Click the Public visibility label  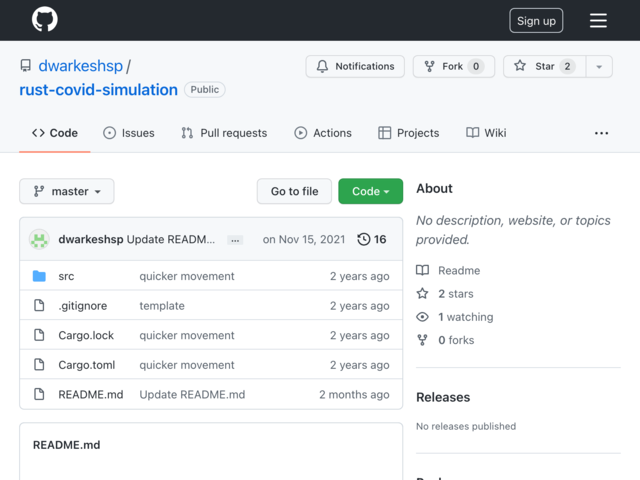tap(204, 90)
